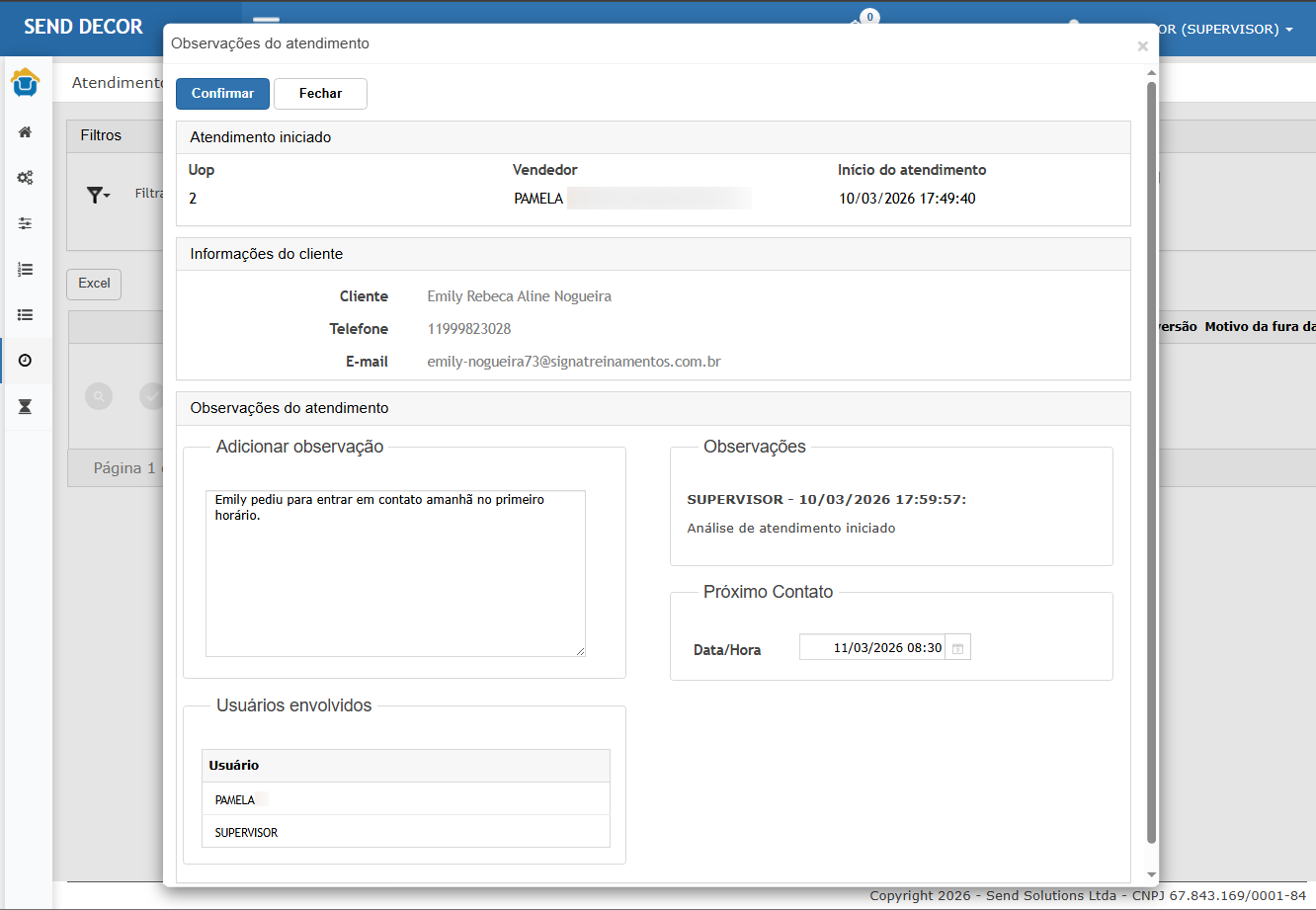Expand the filter funnel dropdown
The width and height of the screenshot is (1316, 910).
click(x=98, y=195)
